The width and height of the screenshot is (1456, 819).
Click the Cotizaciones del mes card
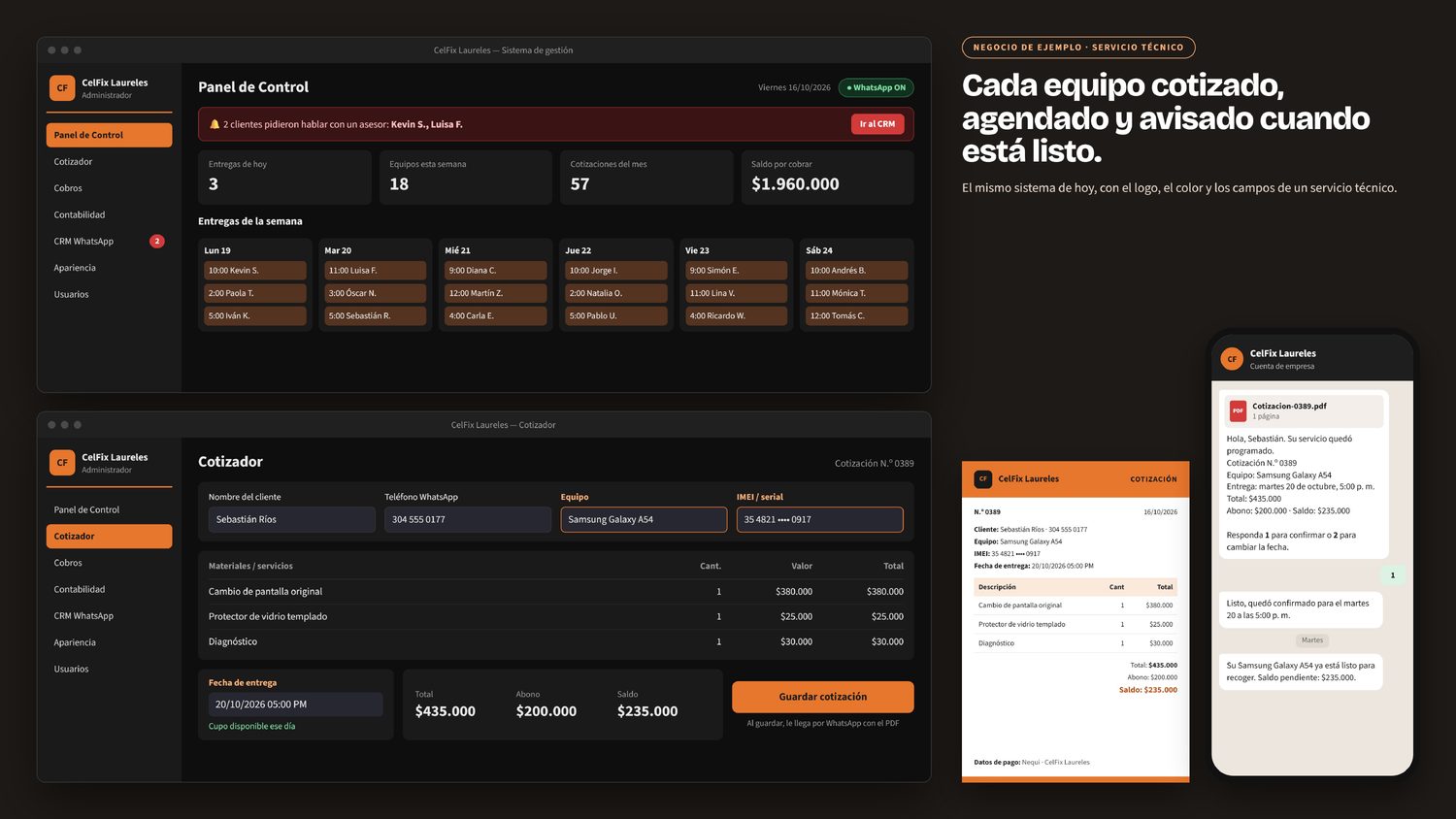[646, 178]
